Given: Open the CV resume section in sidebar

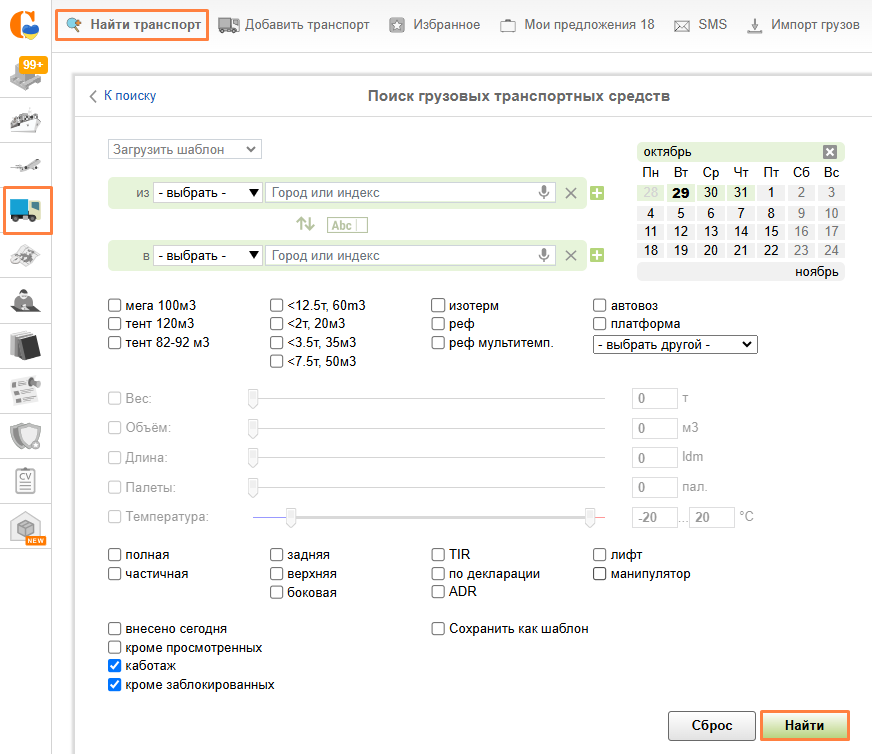Looking at the screenshot, I should (27, 481).
